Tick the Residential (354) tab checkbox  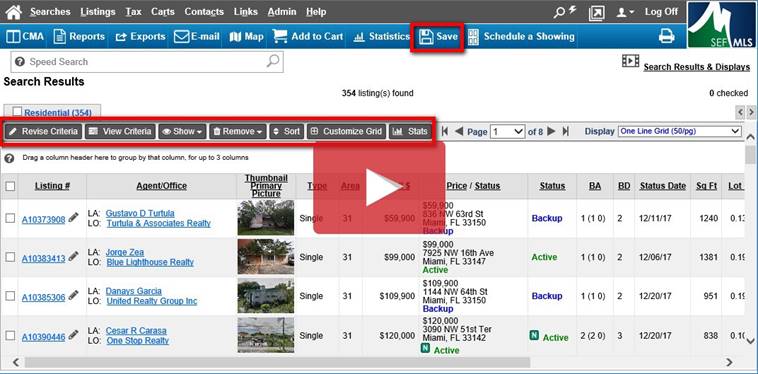click(17, 112)
